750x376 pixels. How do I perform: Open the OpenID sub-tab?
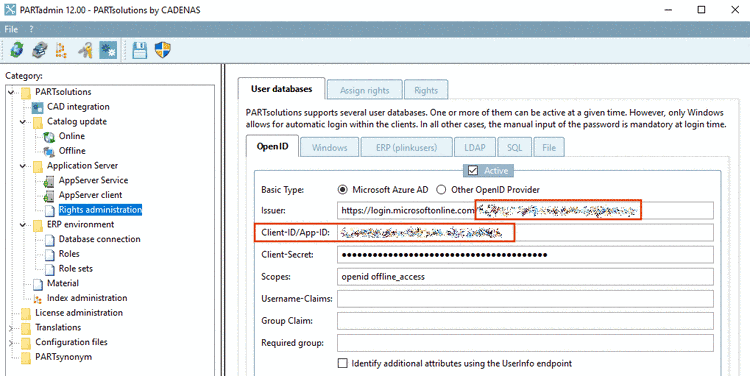click(x=272, y=146)
